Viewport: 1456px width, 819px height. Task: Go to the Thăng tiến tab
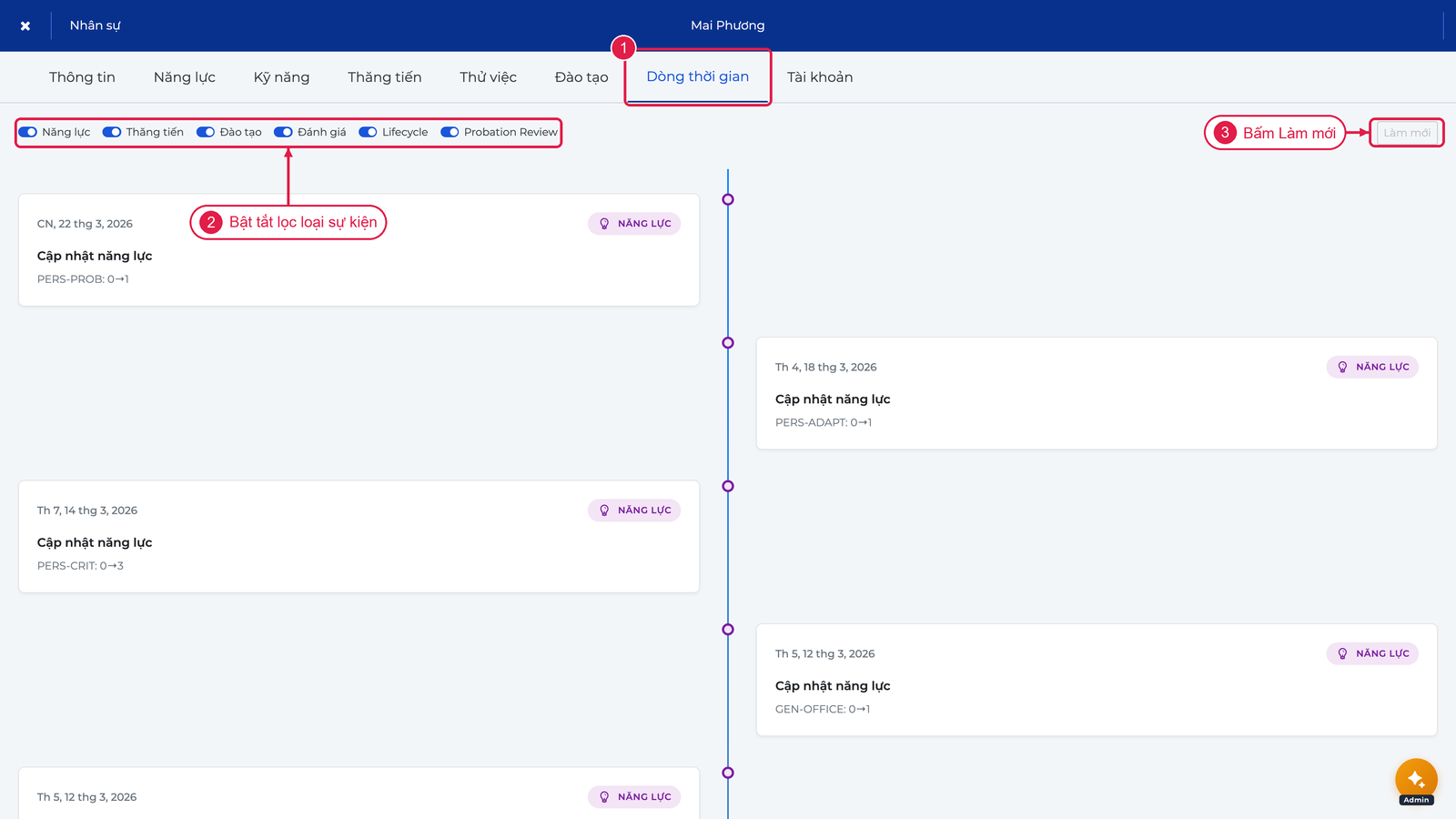pyautogui.click(x=385, y=77)
